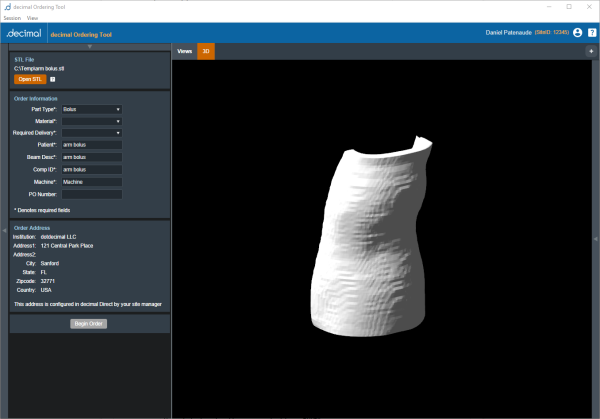The height and width of the screenshot is (419, 600).
Task: Click the 3D bolus model in viewport
Action: [x=370, y=237]
